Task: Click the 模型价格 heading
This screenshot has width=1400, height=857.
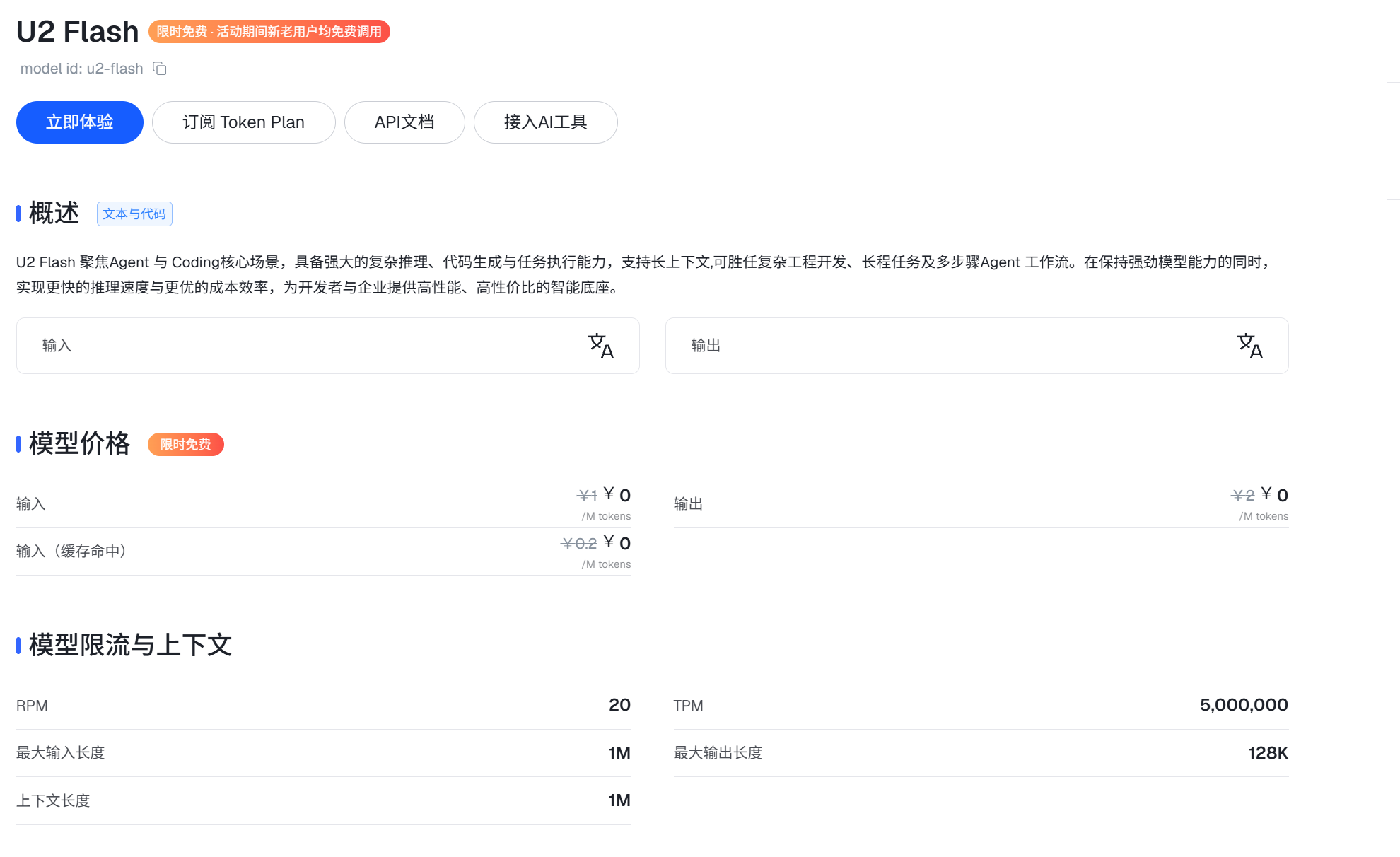Action: tap(80, 443)
